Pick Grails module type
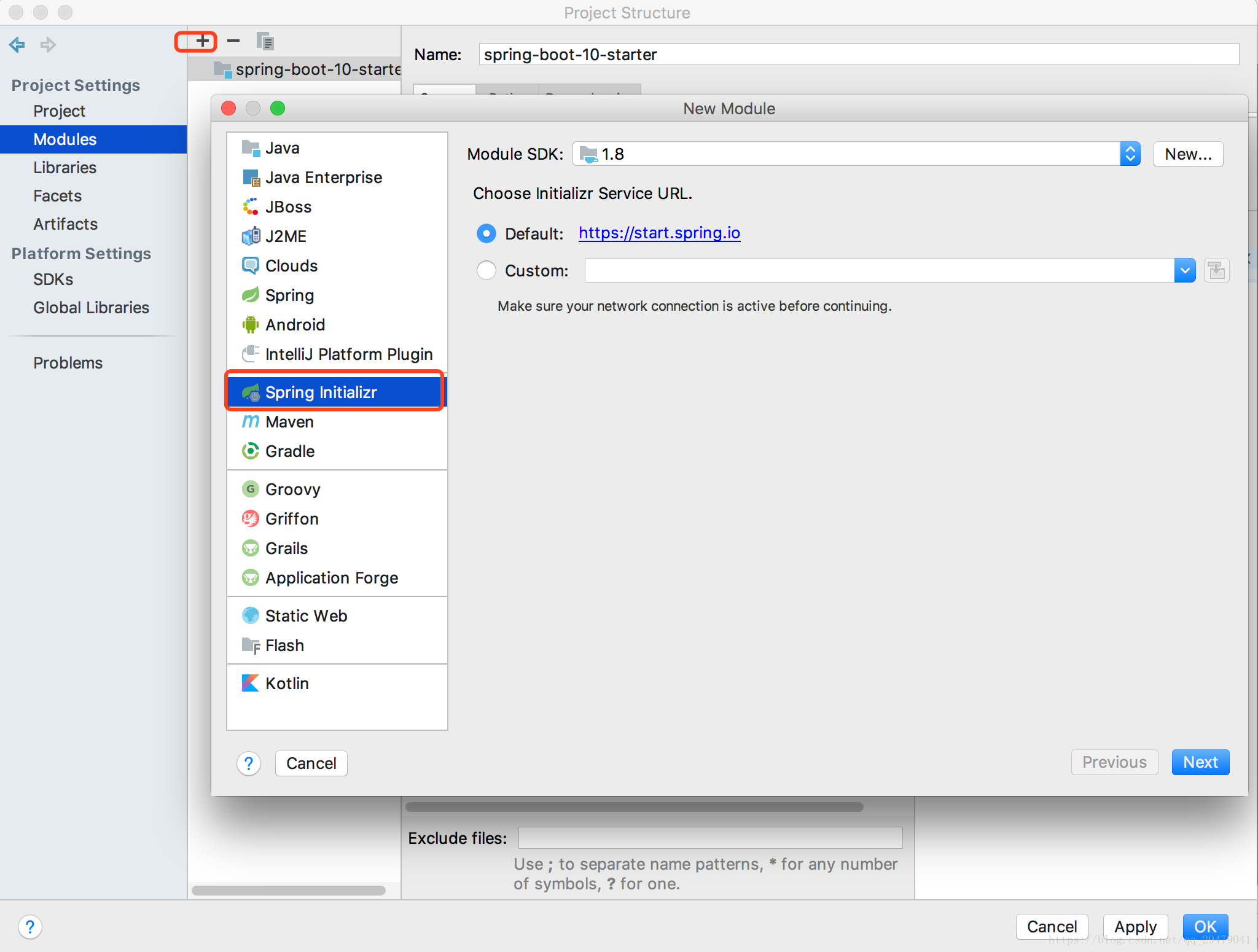The image size is (1258, 952). point(337,548)
